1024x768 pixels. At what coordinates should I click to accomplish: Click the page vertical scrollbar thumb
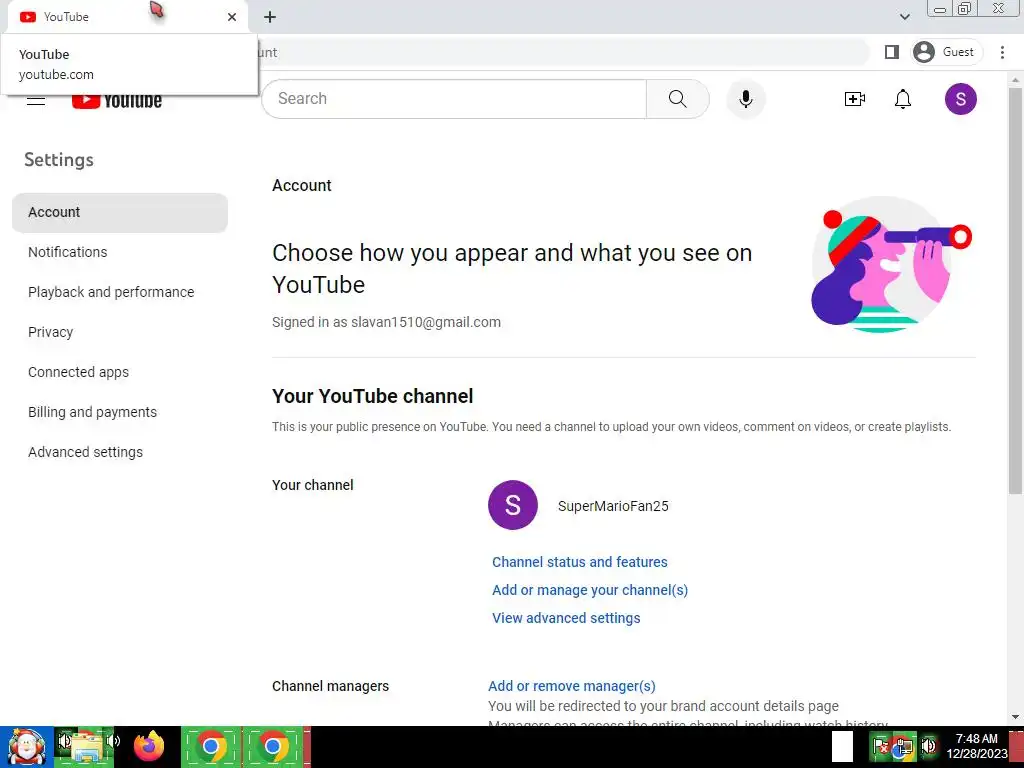tap(1015, 291)
